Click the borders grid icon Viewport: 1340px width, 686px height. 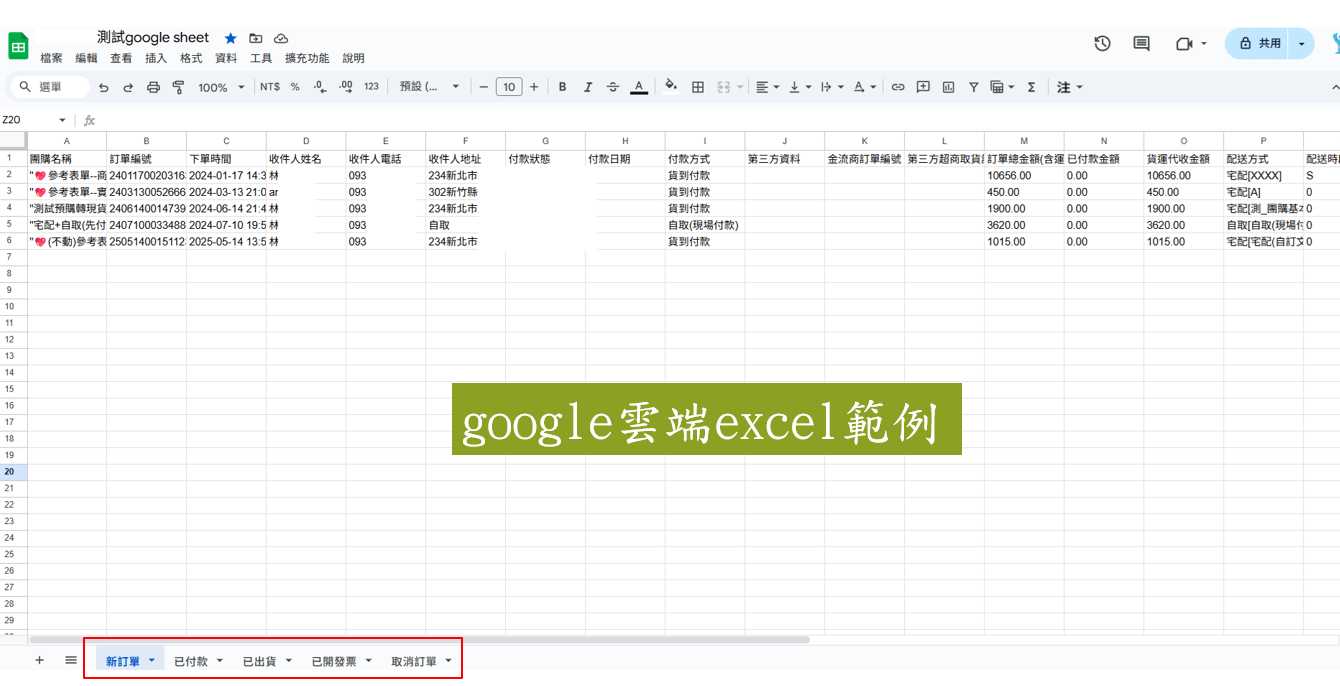coord(698,87)
